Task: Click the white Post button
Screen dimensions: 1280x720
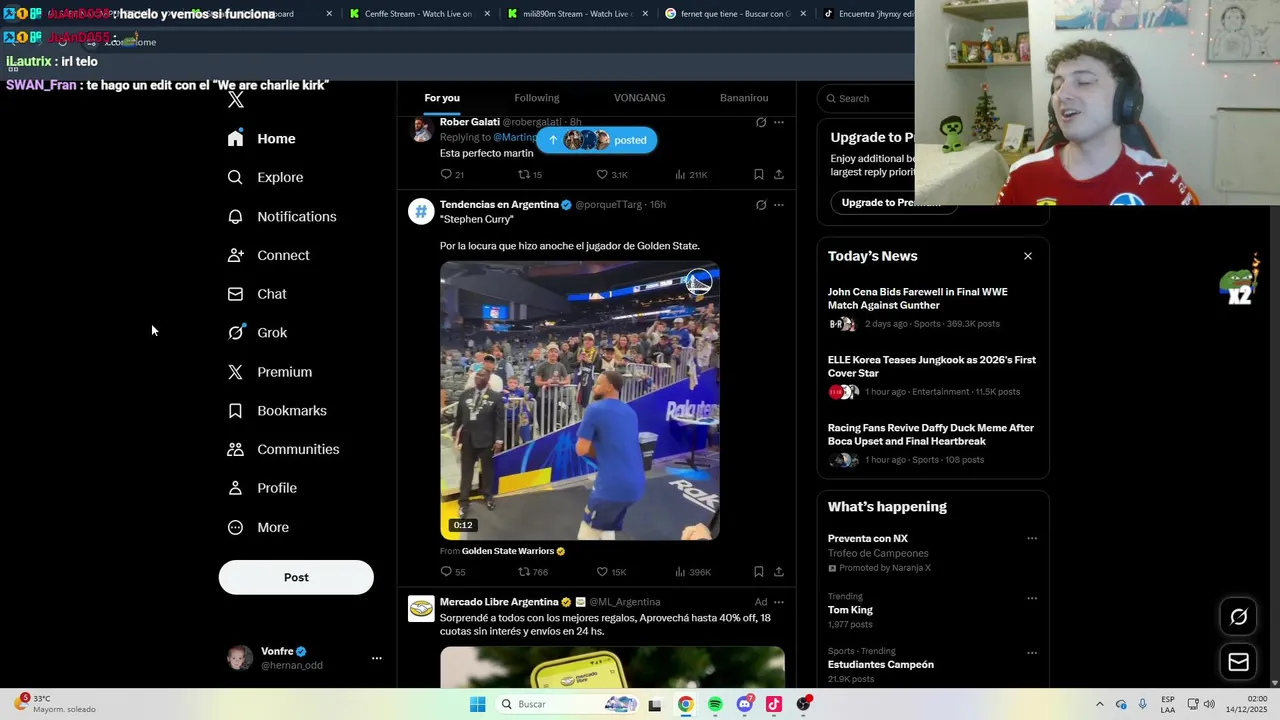Action: pyautogui.click(x=296, y=577)
